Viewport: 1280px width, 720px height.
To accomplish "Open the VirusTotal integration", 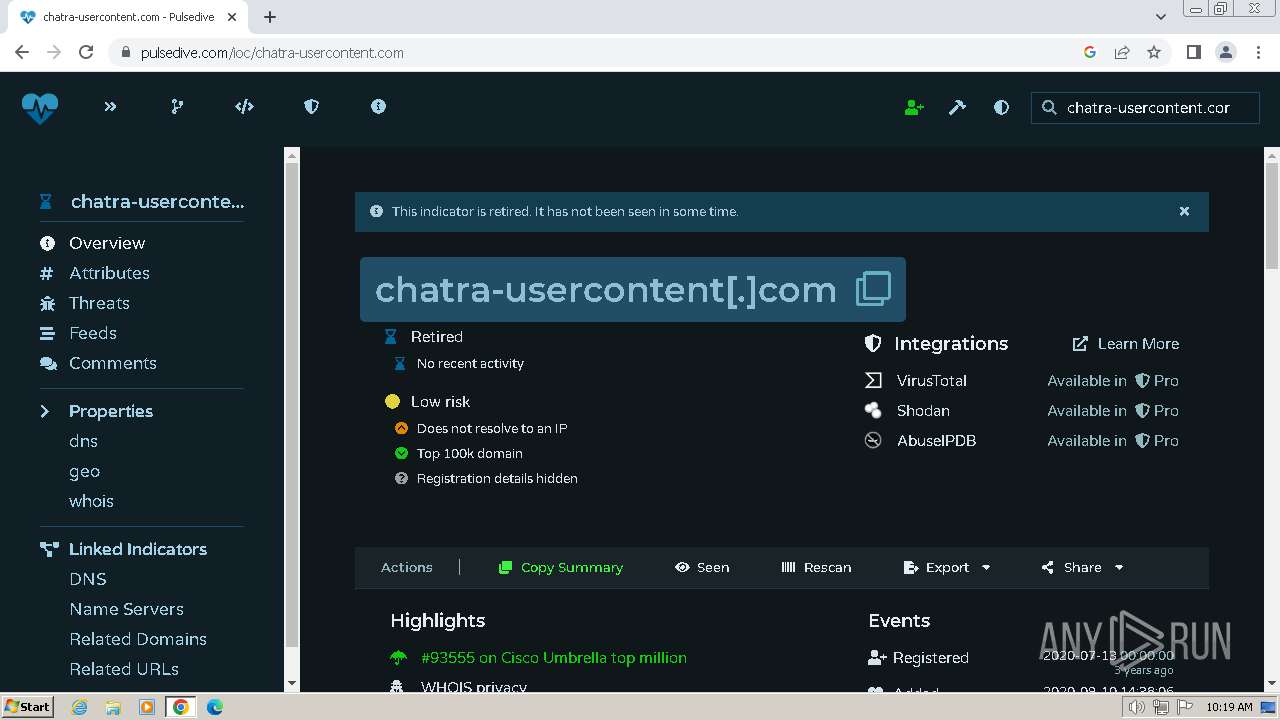I will coord(932,380).
